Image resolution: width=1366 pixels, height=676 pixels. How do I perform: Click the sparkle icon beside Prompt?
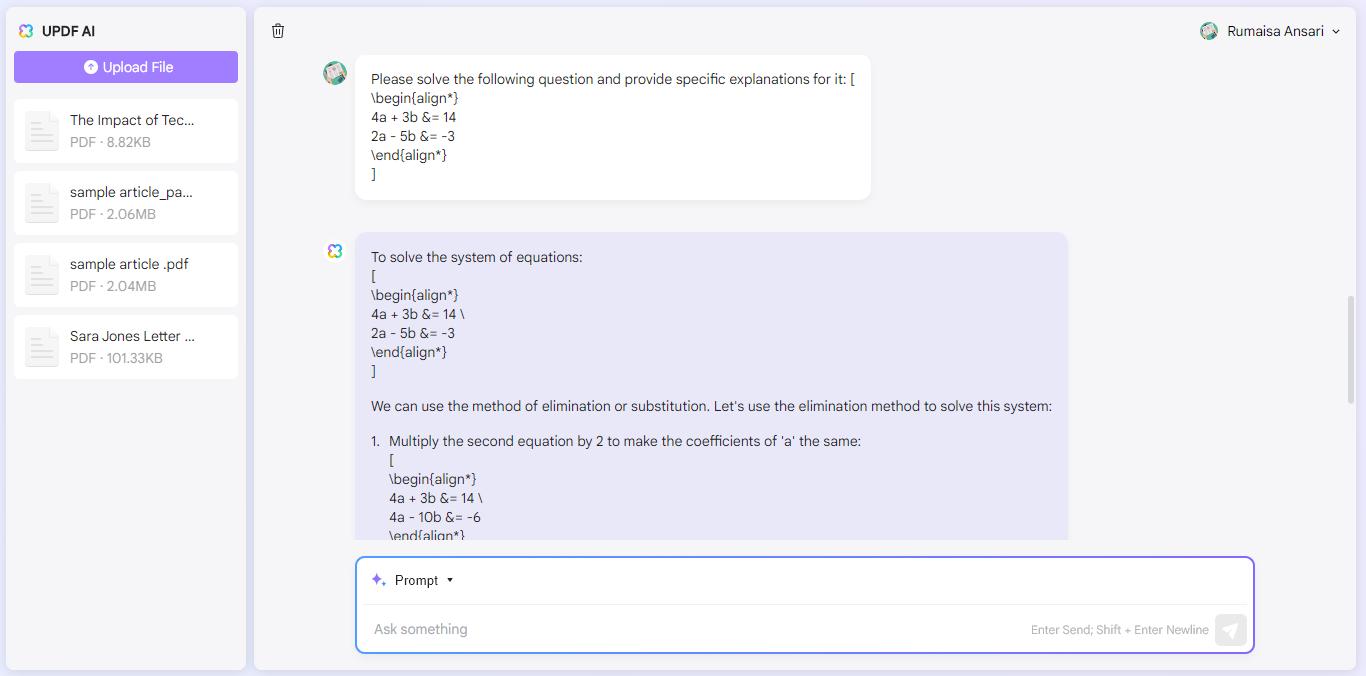coord(378,580)
